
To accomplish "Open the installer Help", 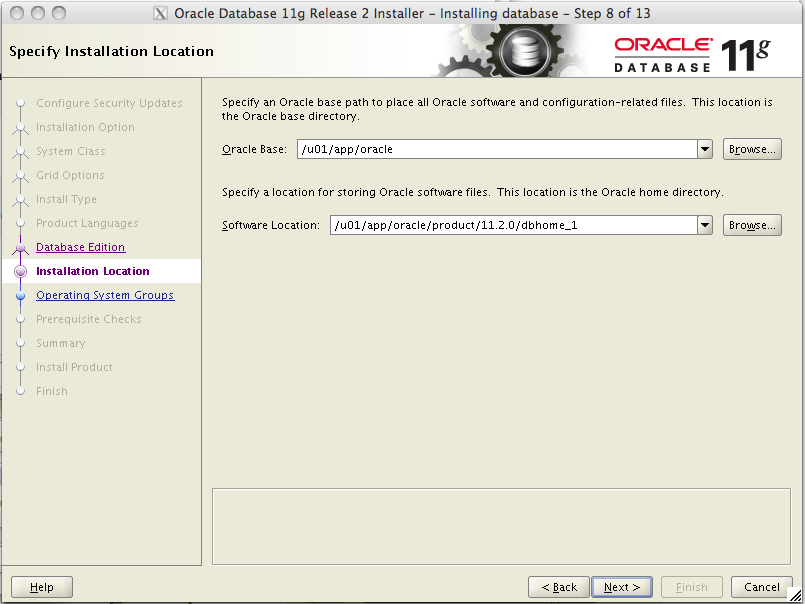I will [42, 587].
